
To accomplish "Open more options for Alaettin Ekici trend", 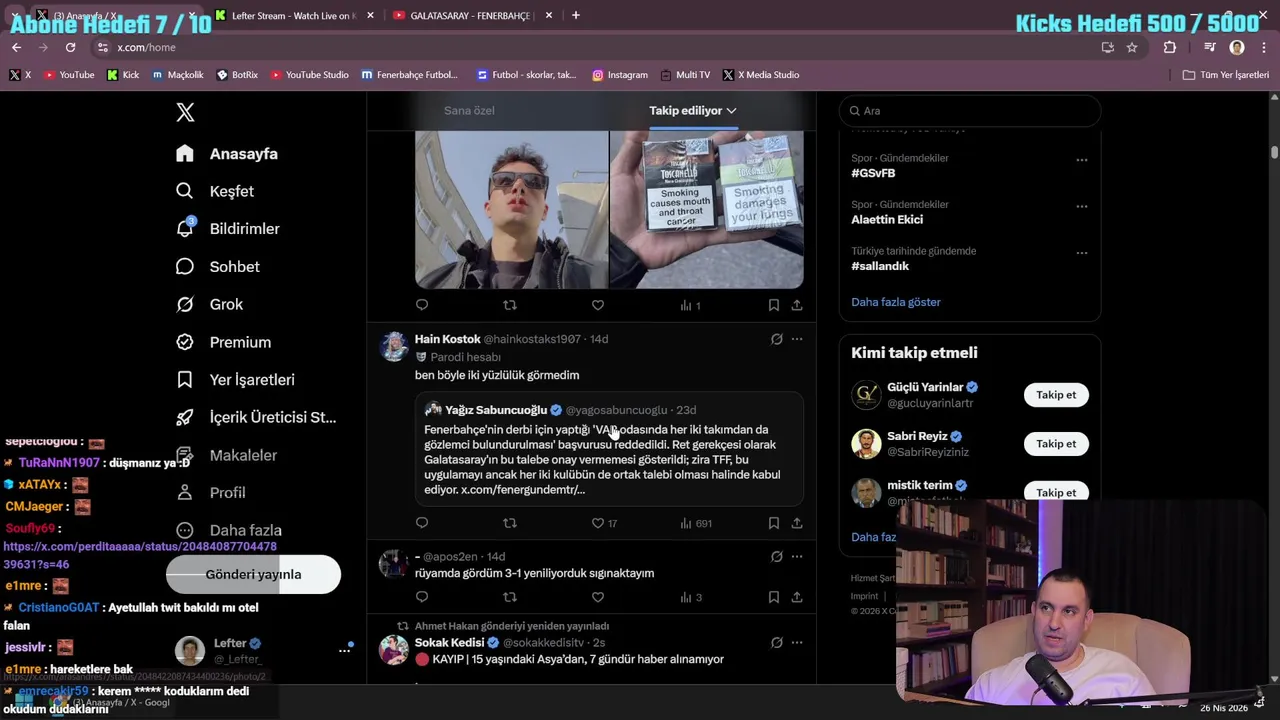I will [1081, 206].
